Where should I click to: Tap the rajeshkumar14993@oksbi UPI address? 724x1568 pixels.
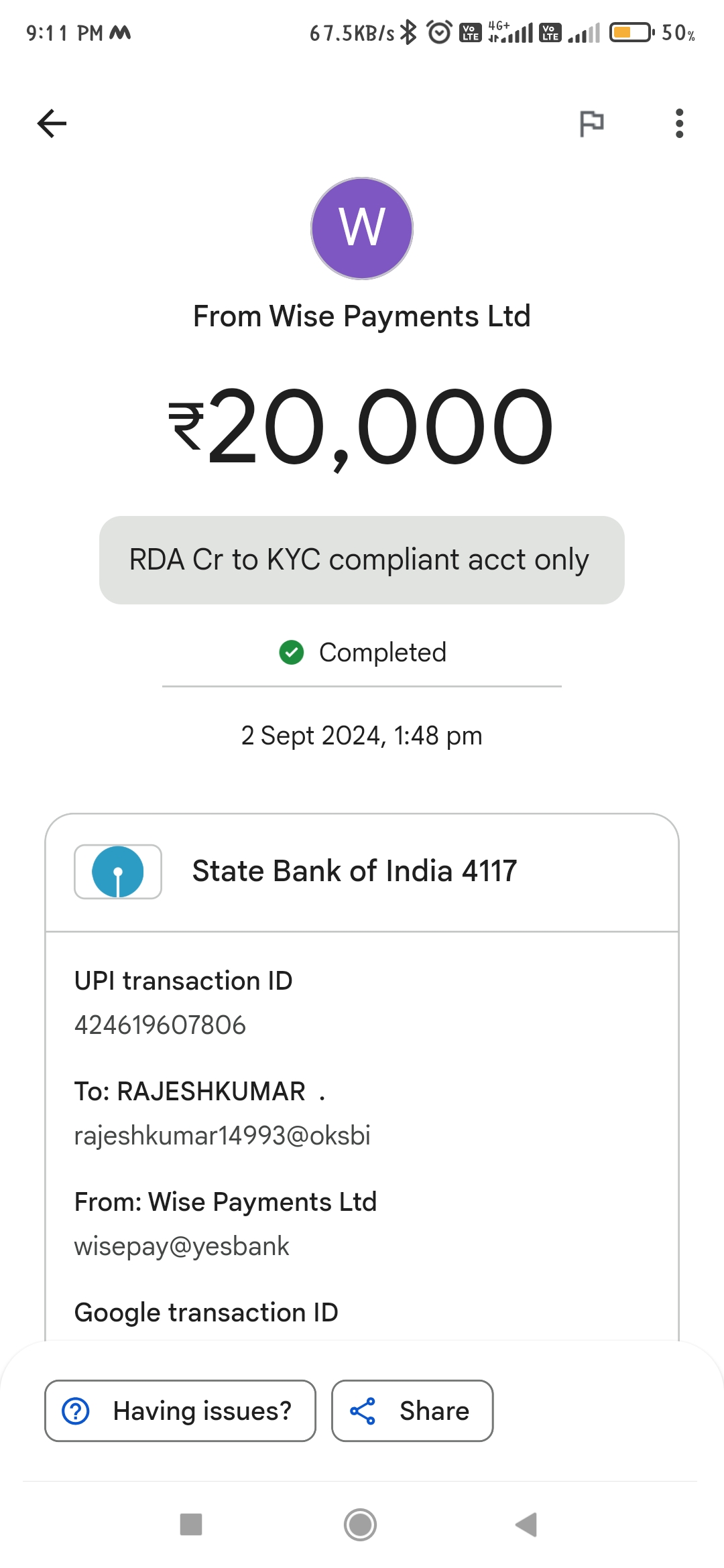pos(222,1136)
